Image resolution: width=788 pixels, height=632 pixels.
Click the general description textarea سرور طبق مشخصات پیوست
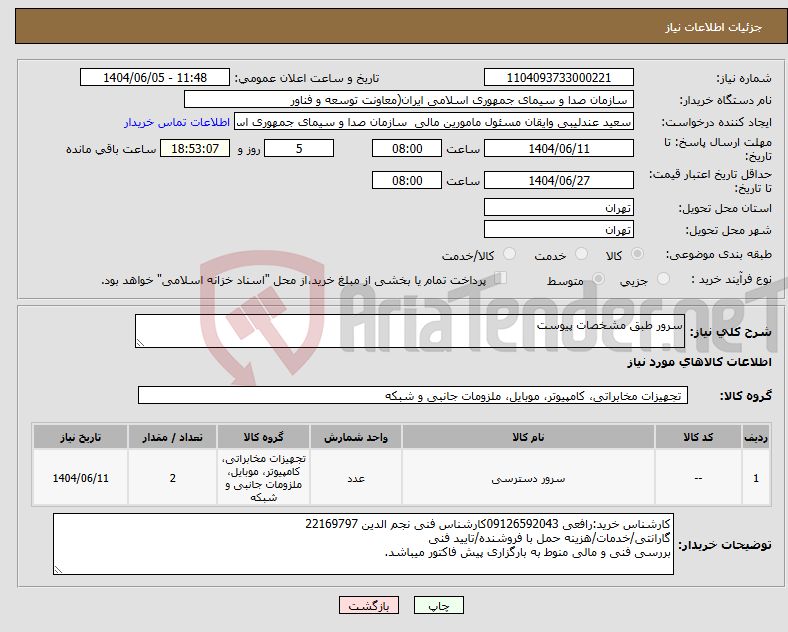(x=410, y=331)
